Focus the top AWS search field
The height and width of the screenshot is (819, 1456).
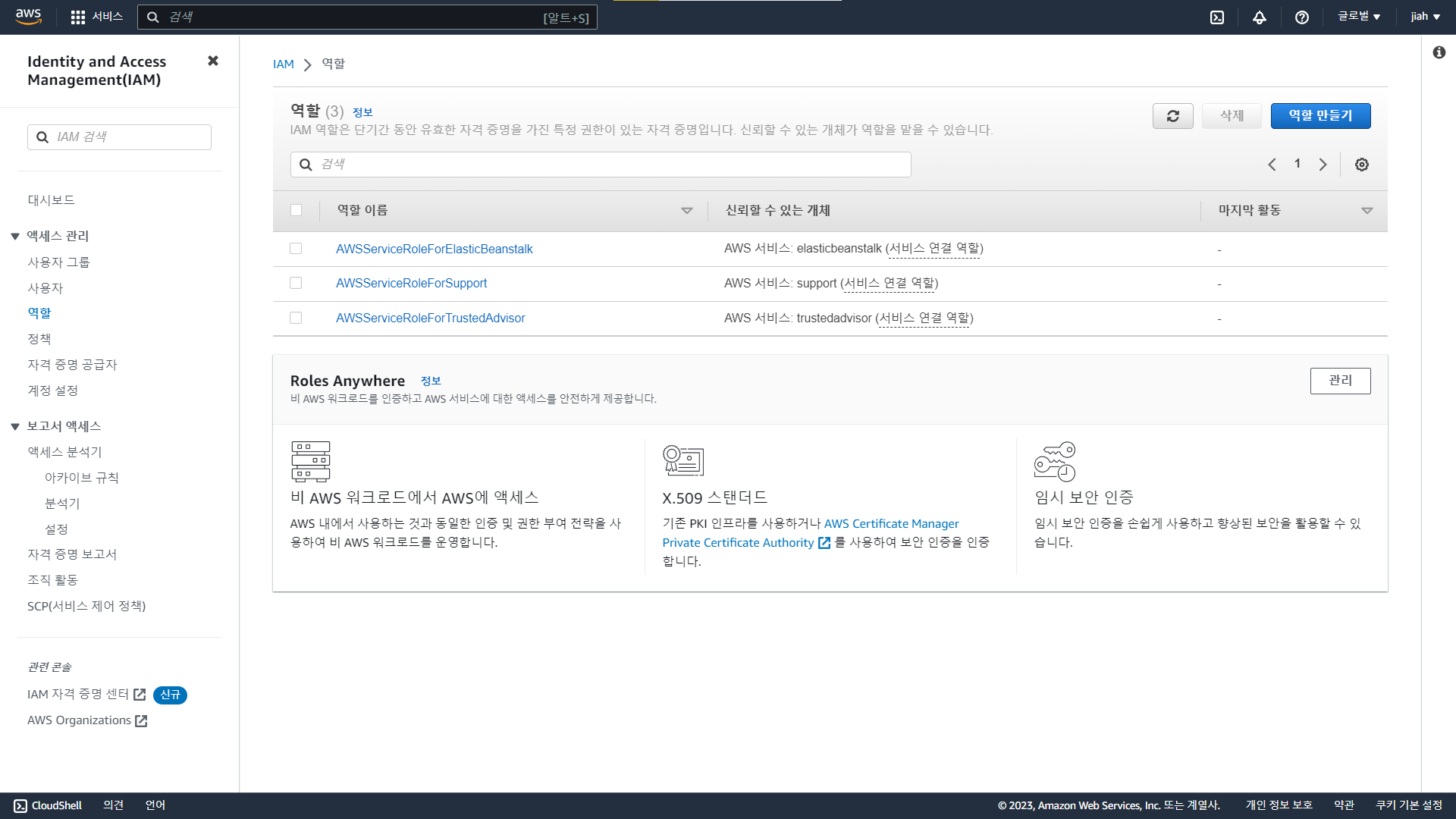click(367, 17)
